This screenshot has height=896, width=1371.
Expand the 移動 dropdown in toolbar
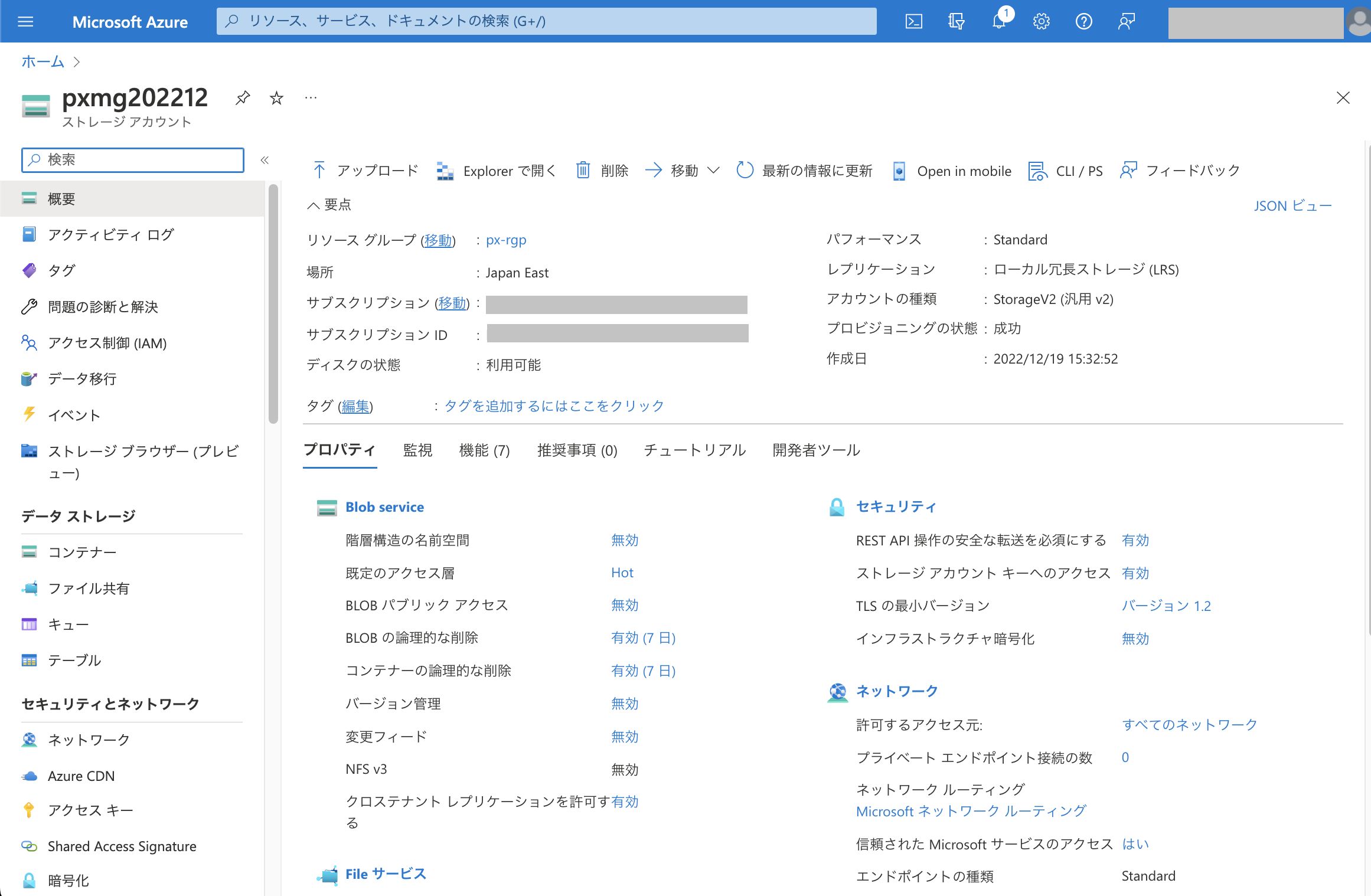(x=683, y=171)
